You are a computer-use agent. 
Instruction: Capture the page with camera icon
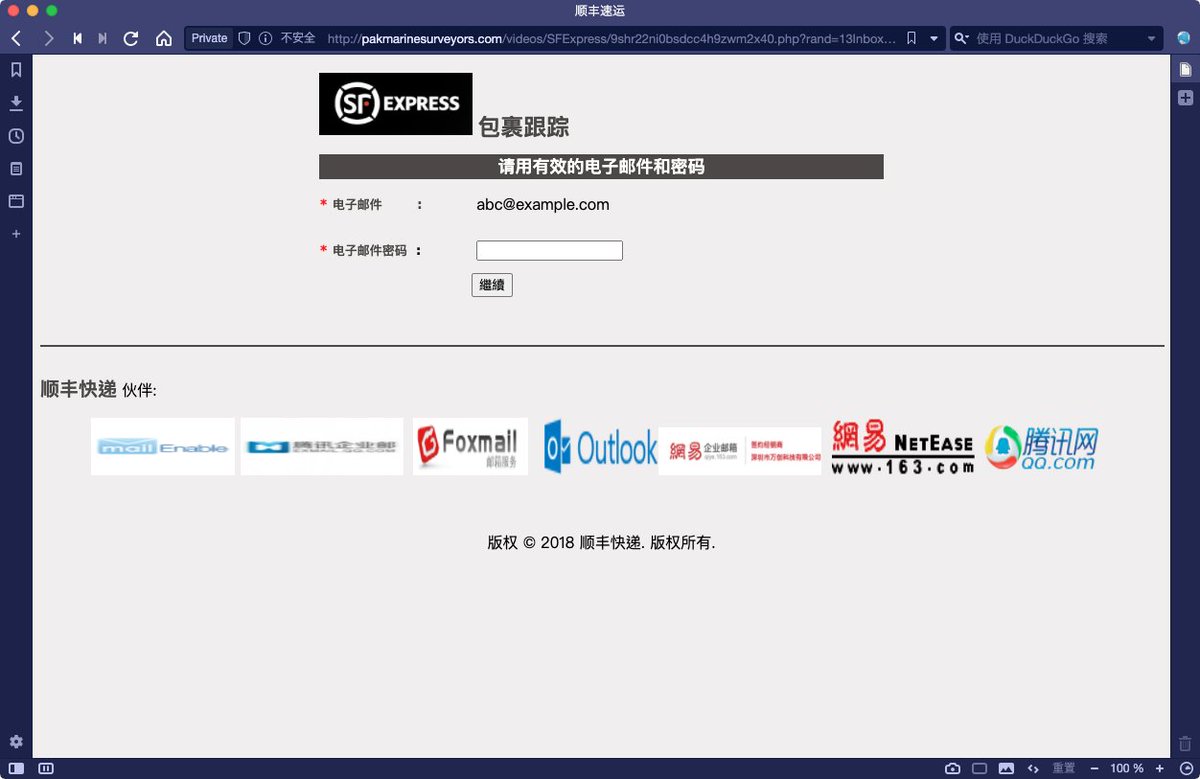(x=953, y=768)
